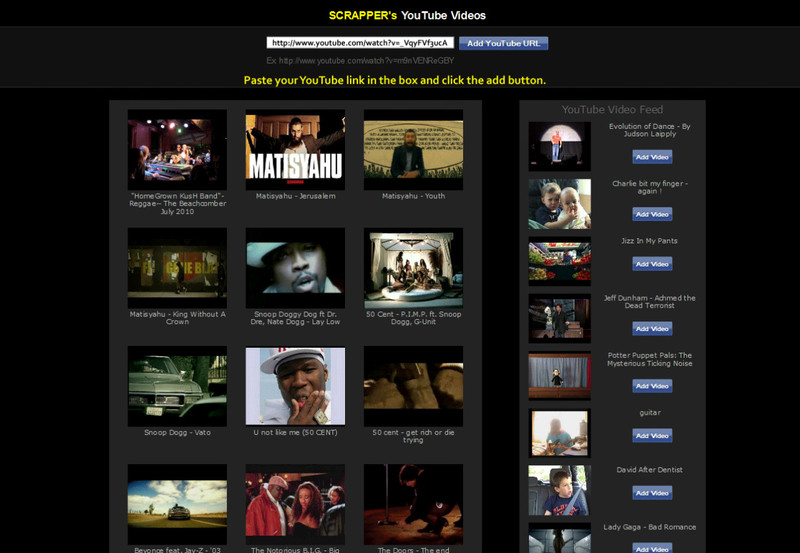Click the Jeff Dunham feed thumbnail
This screenshot has height=553, width=800.
pos(560,318)
